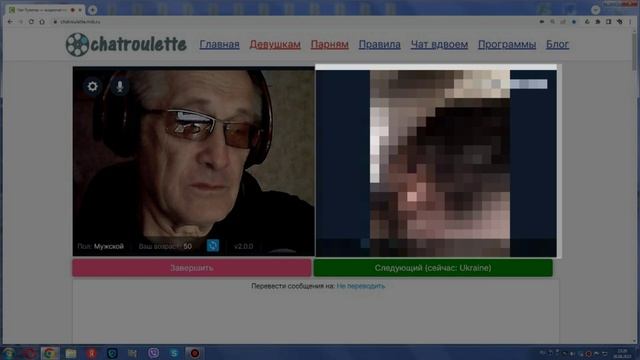Open the red Opera icon in taskbar
This screenshot has height=360, width=640.
[x=29, y=353]
